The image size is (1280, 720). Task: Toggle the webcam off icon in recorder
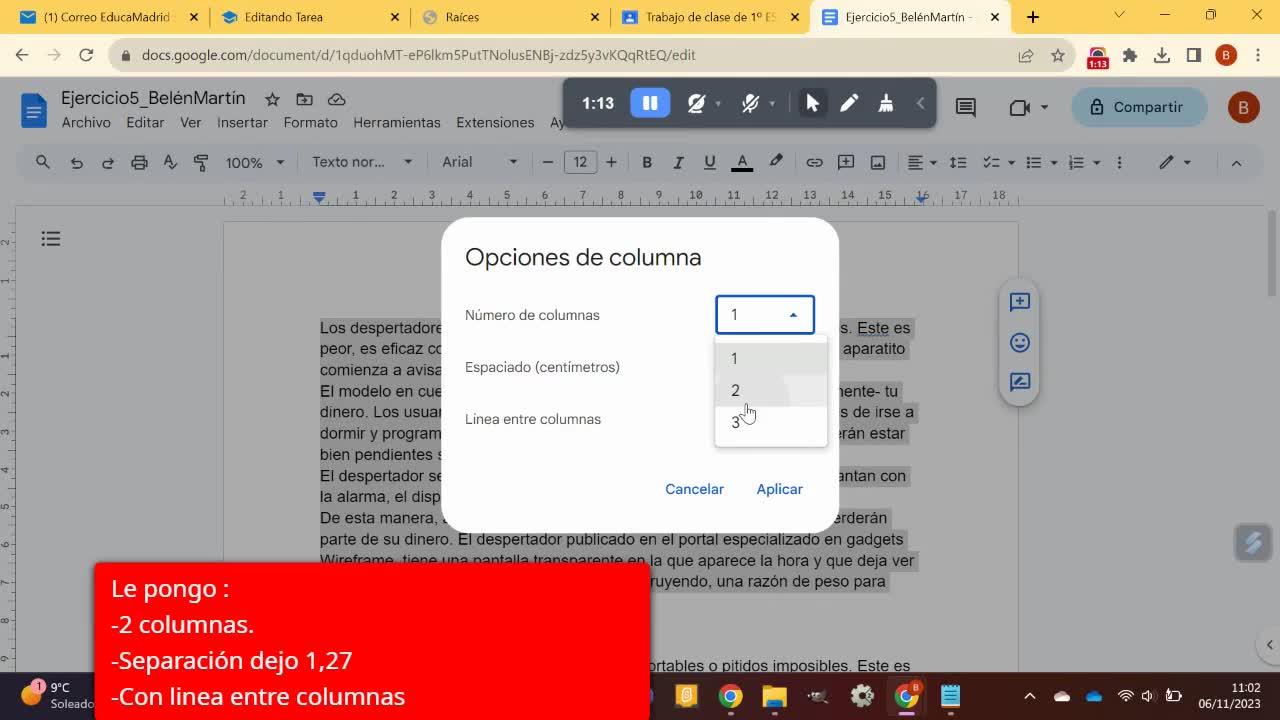[x=697, y=103]
